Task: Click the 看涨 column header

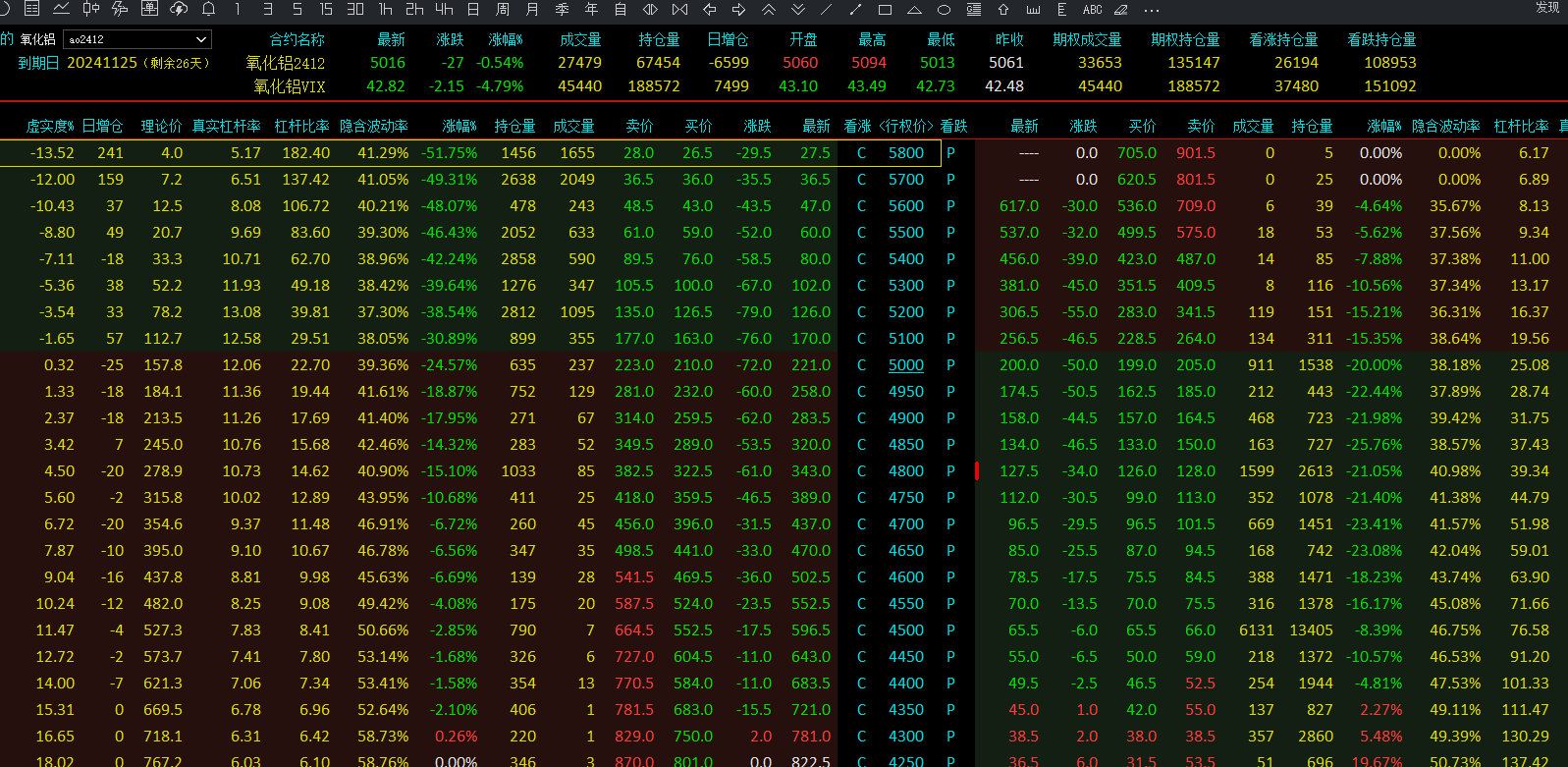Action: pyautogui.click(x=858, y=126)
